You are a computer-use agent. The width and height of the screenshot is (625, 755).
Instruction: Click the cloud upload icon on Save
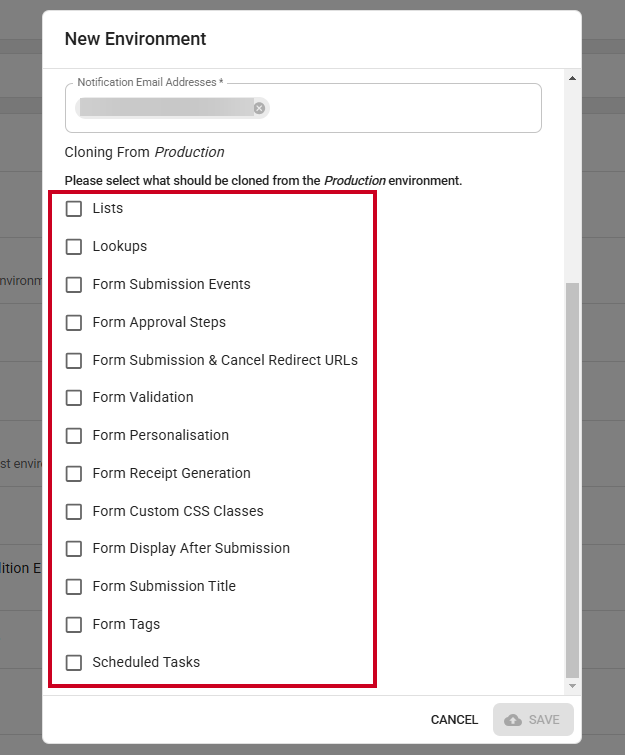pyautogui.click(x=513, y=720)
